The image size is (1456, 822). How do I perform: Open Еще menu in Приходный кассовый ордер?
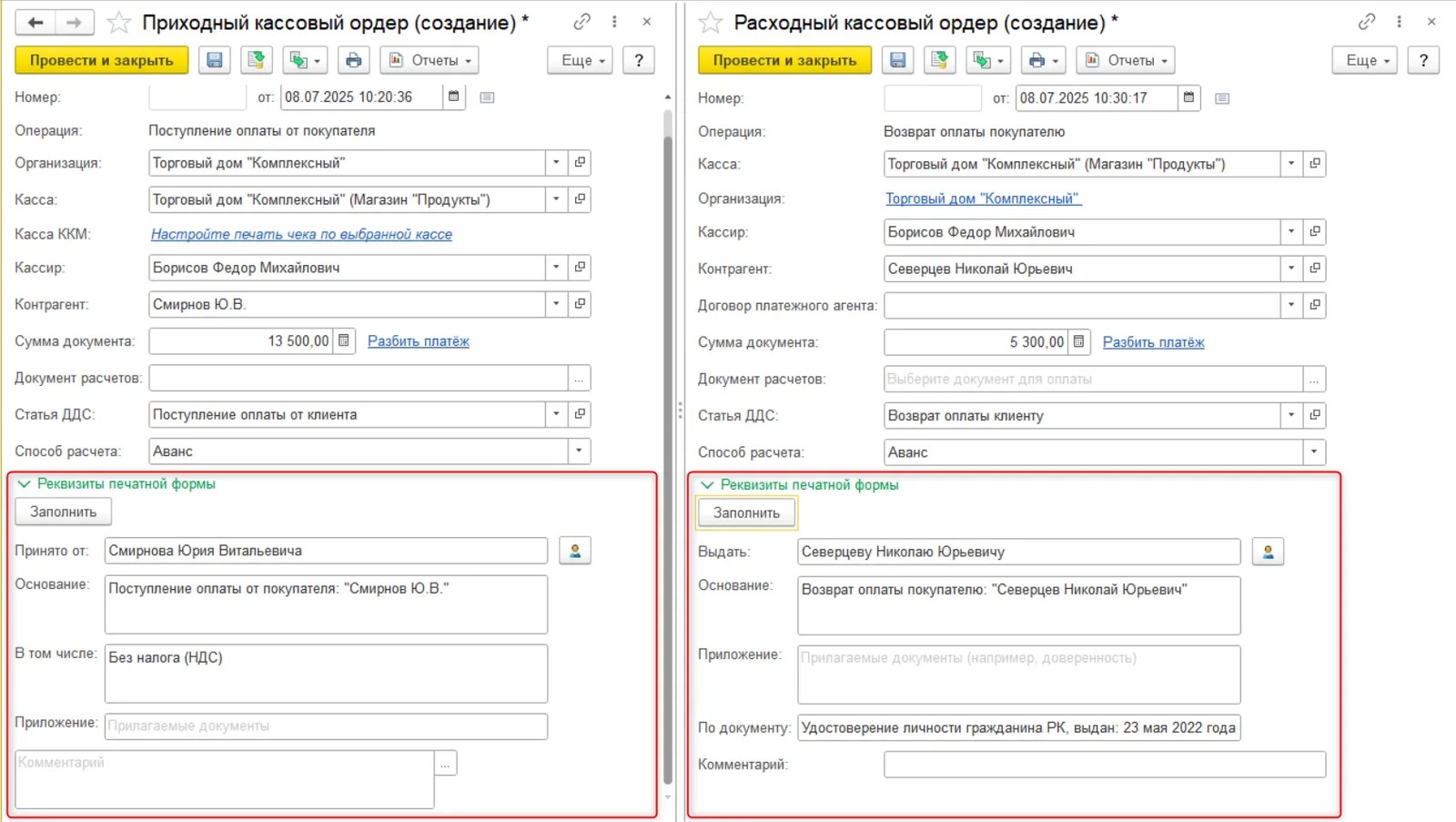[x=581, y=60]
